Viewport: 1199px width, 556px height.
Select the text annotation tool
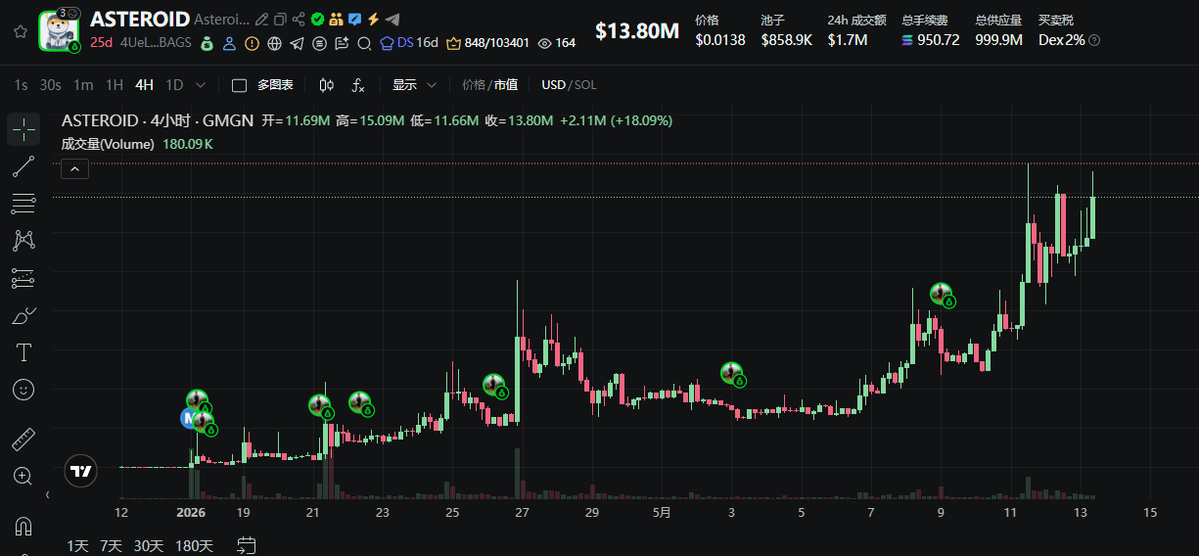coord(24,353)
